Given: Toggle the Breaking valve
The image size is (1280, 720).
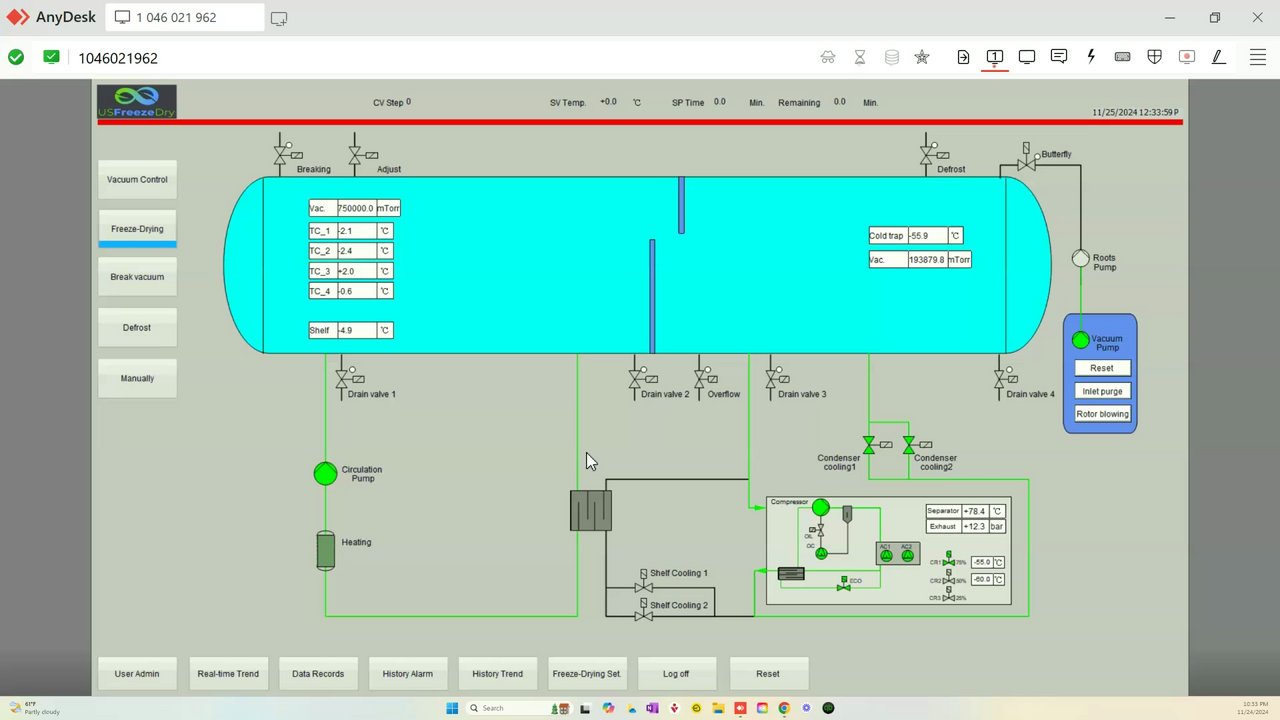Looking at the screenshot, I should pos(280,156).
